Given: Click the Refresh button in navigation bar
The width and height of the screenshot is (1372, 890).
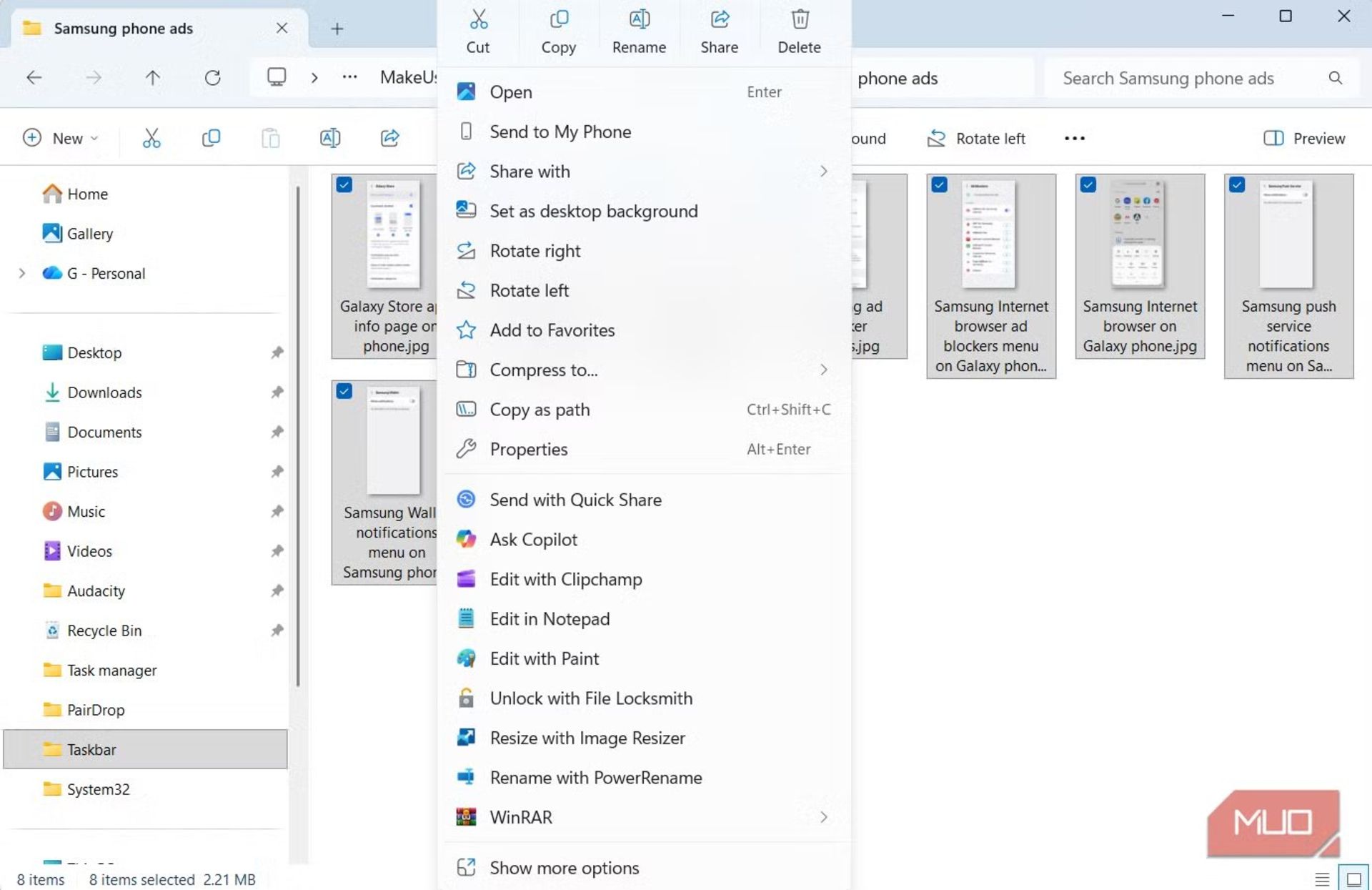Looking at the screenshot, I should 212,77.
